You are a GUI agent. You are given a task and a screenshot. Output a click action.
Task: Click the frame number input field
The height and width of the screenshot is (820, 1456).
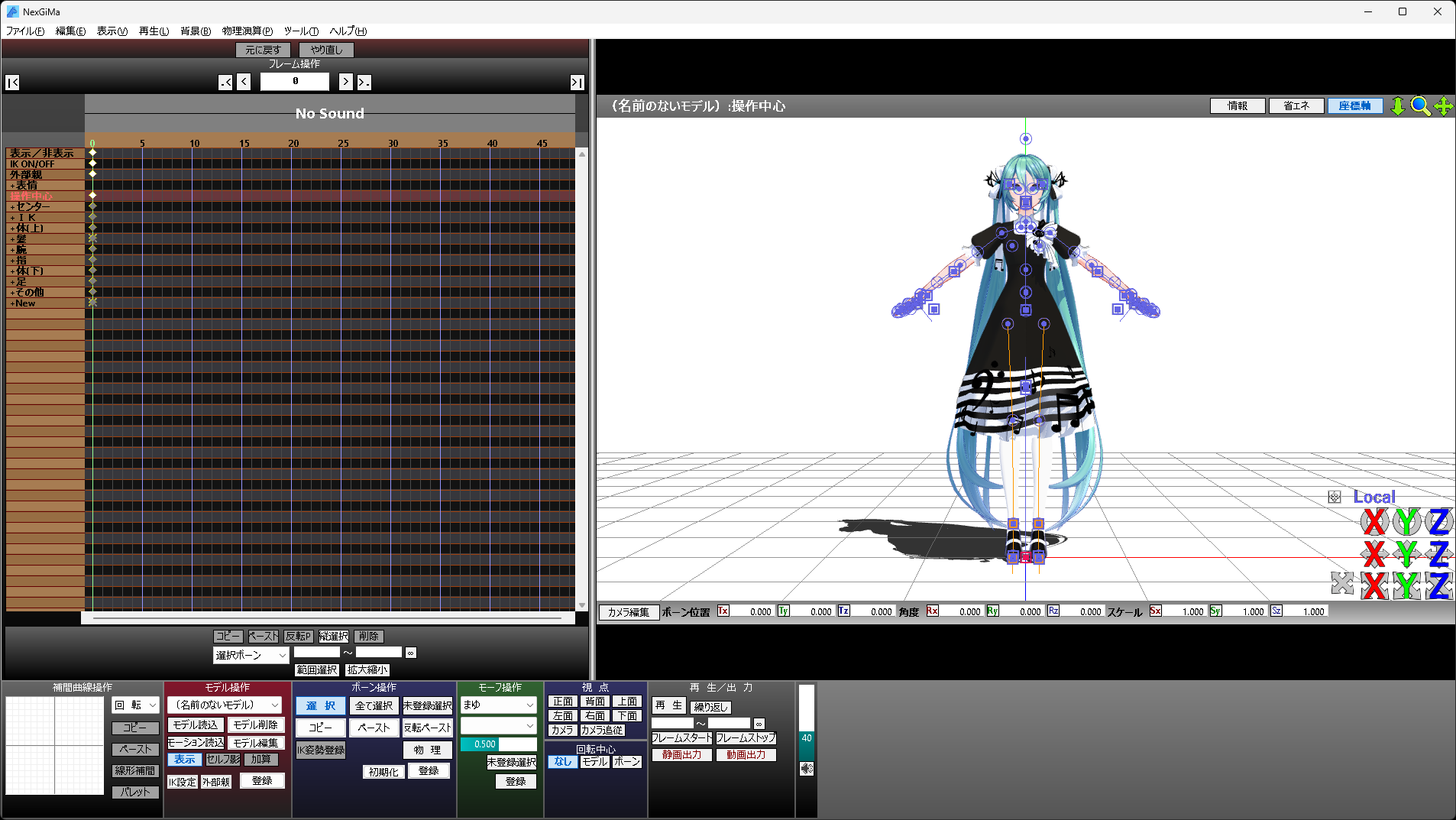pos(295,82)
